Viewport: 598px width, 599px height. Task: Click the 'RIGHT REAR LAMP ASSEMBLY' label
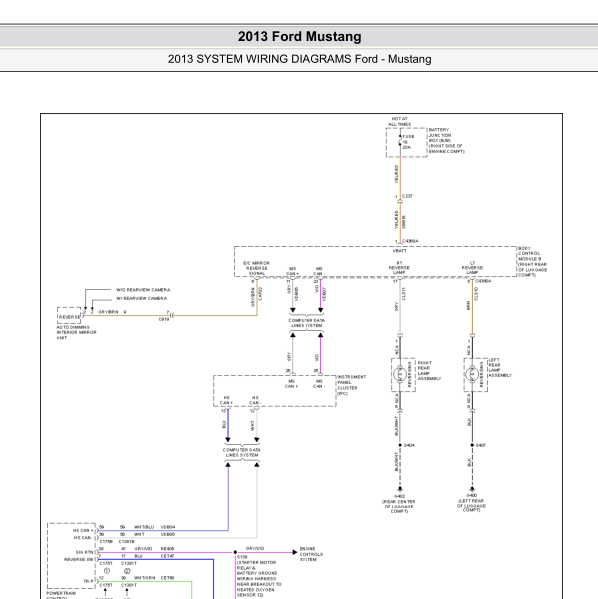click(x=429, y=371)
